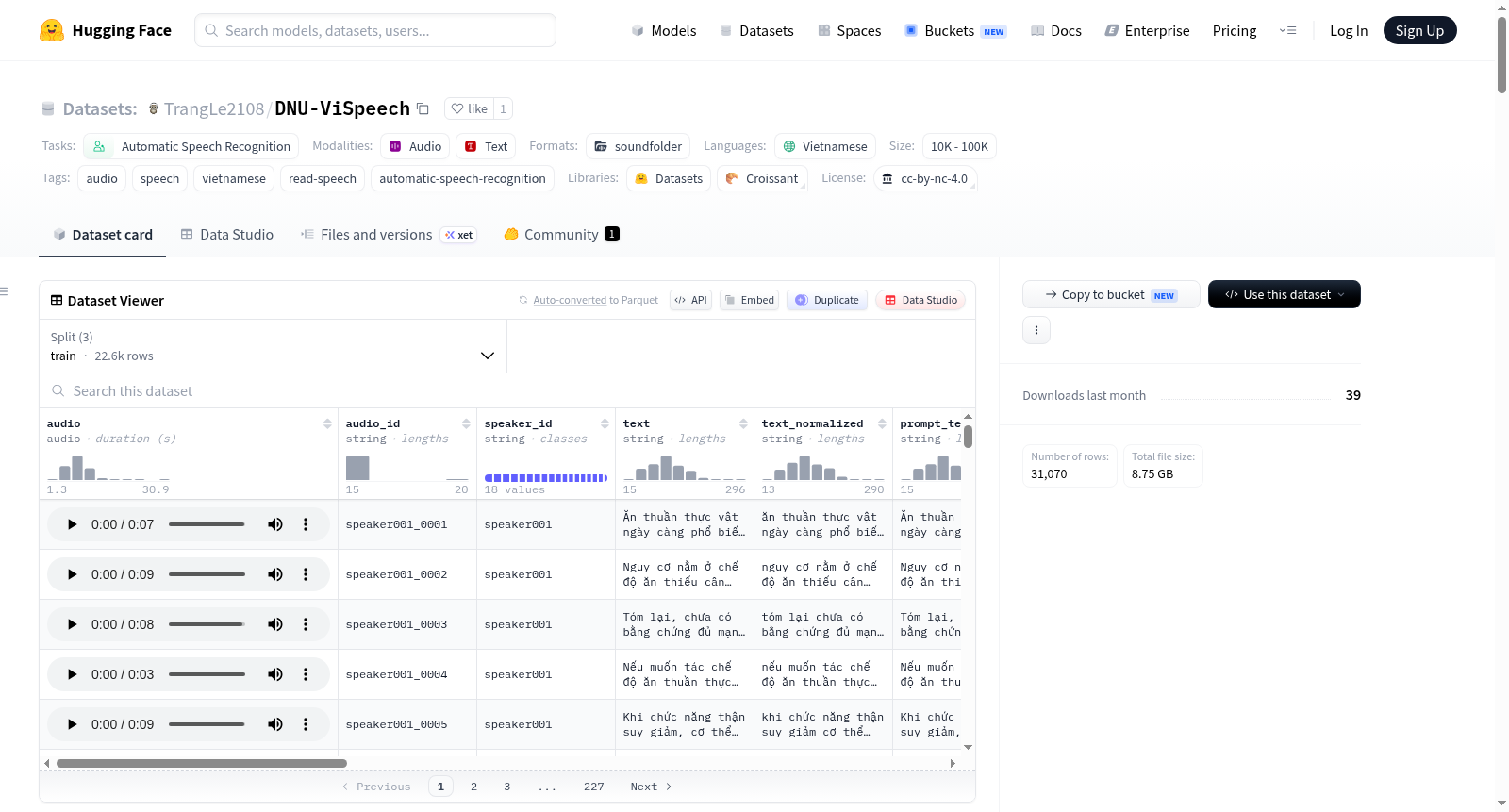Open more options for speaker001_0003 audio

[306, 624]
